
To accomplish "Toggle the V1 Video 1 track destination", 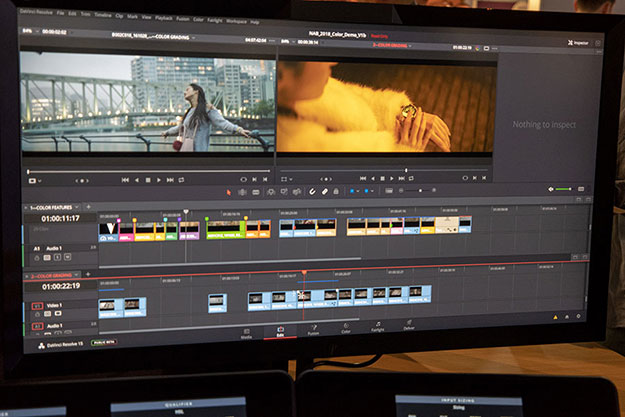I will [x=37, y=306].
